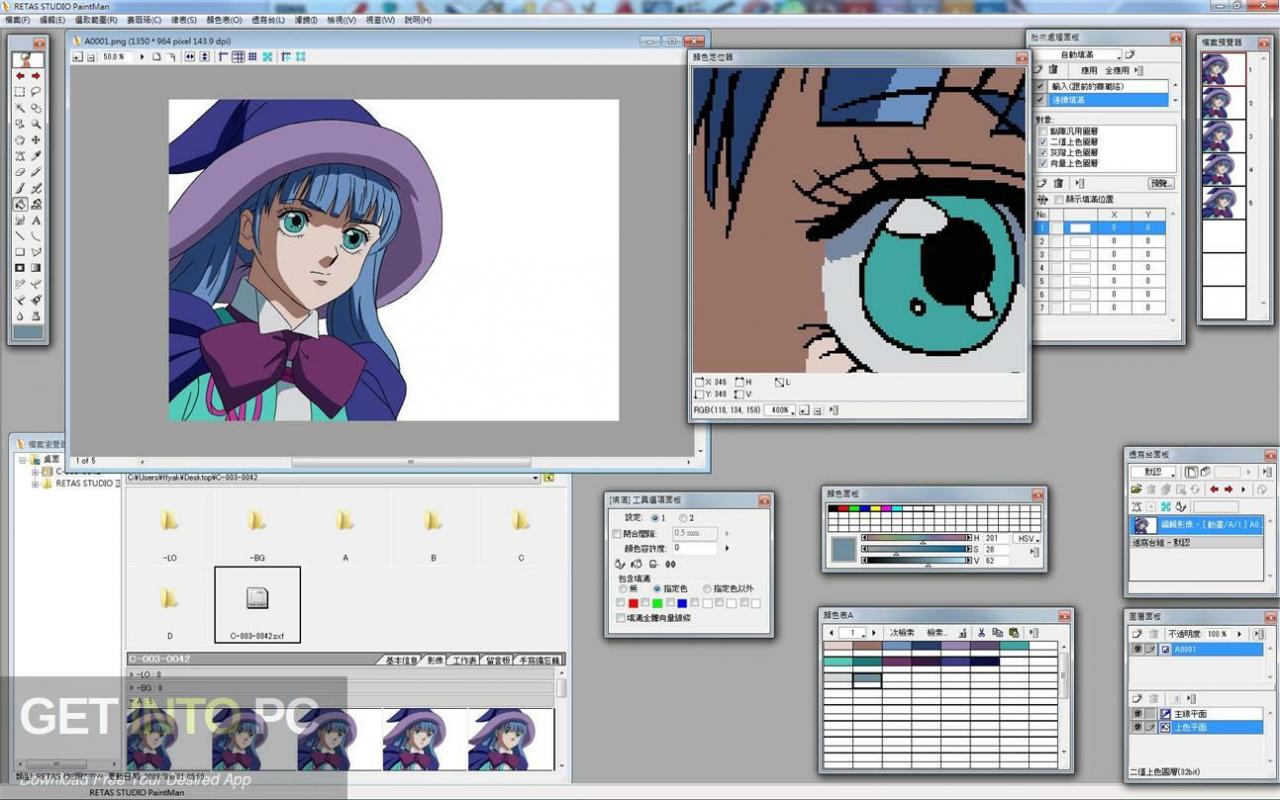Select the 指定色 radio button
This screenshot has height=800, width=1280.
pyautogui.click(x=657, y=589)
